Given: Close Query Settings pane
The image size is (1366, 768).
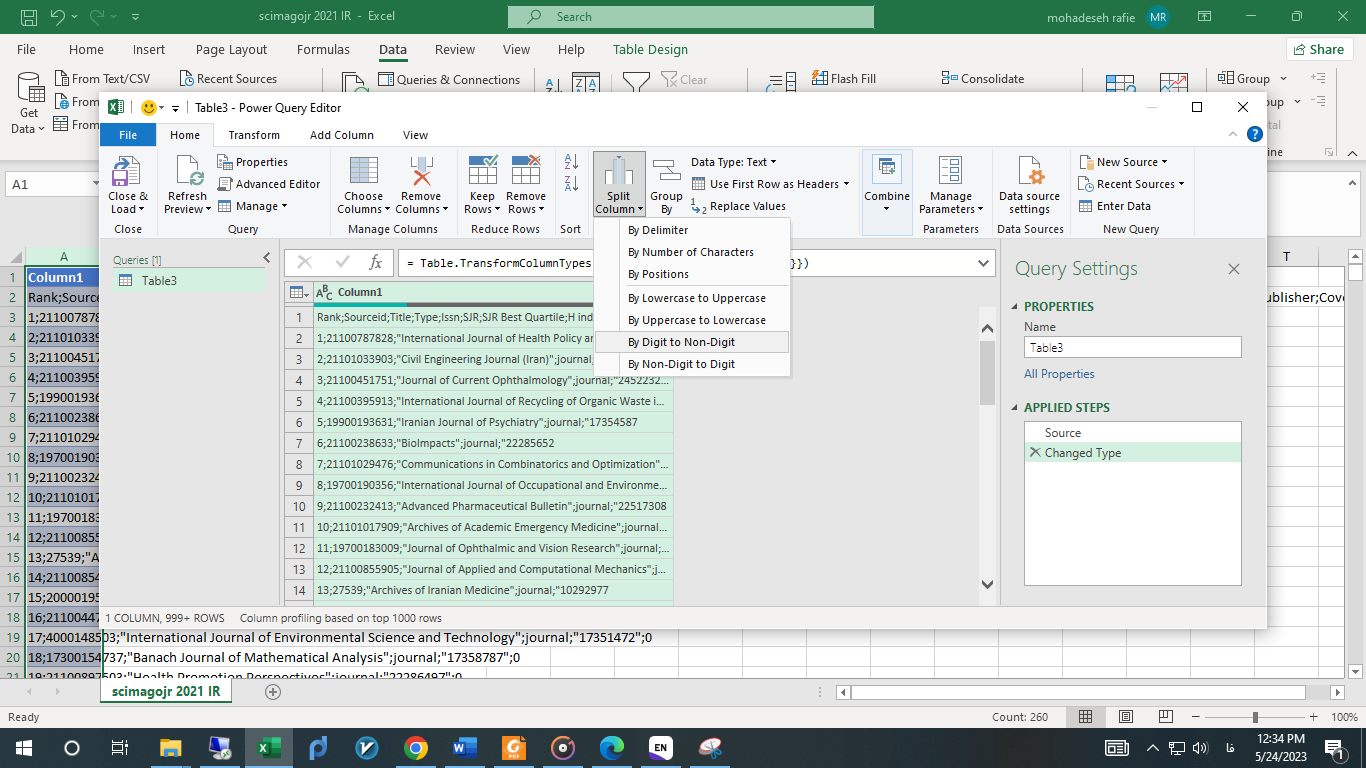Looking at the screenshot, I should click(x=1233, y=269).
